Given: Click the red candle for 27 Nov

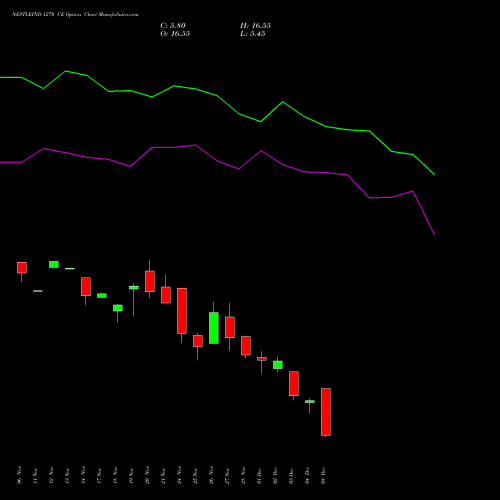Looking at the screenshot, I should click(x=230, y=327).
